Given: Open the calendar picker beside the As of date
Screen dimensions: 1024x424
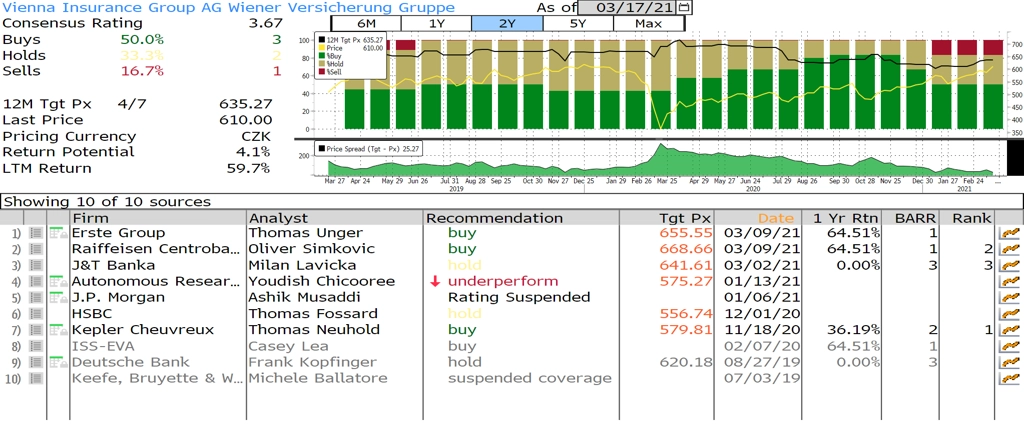Looking at the screenshot, I should pyautogui.click(x=684, y=7).
